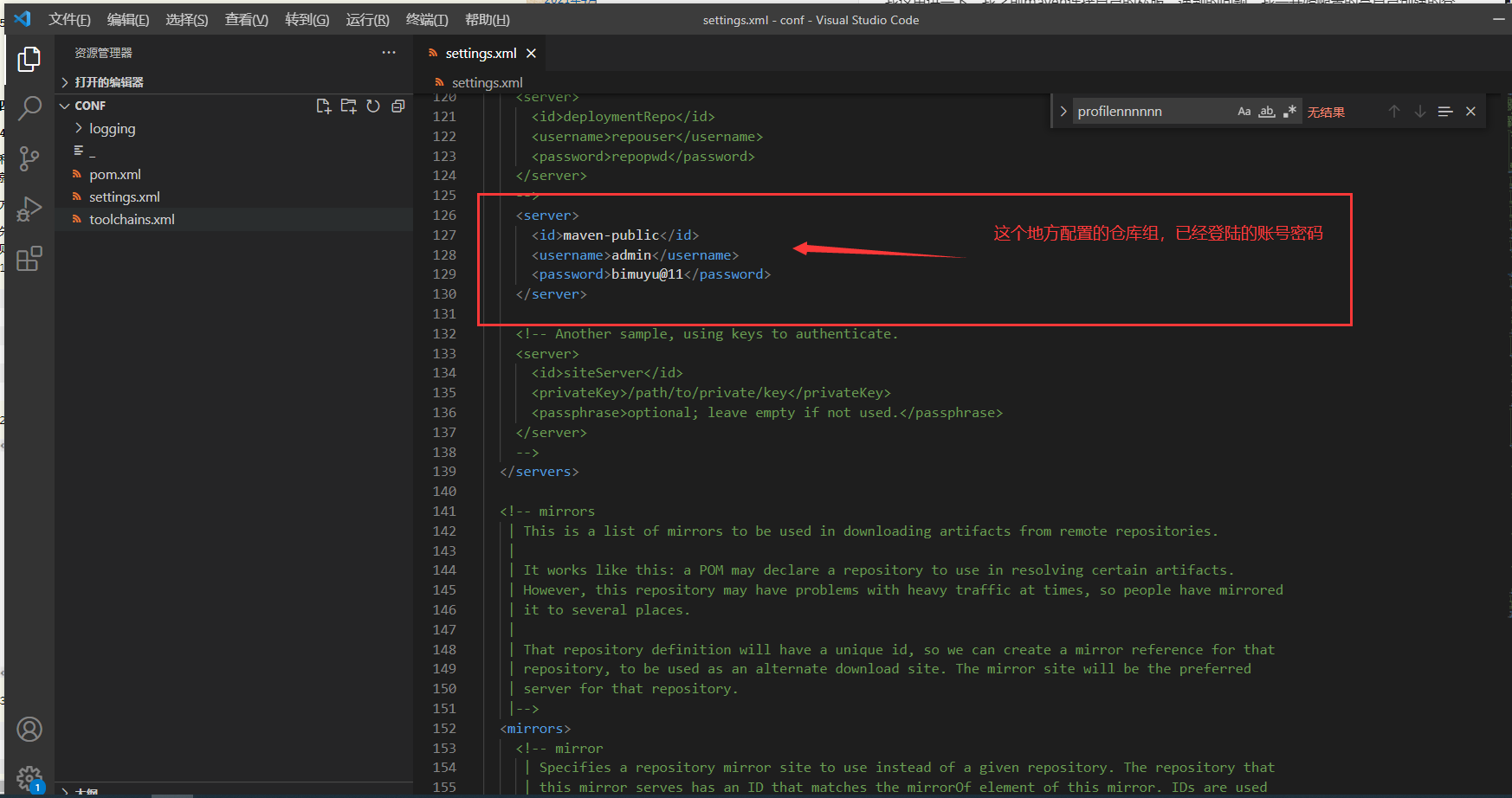Viewport: 1512px width, 798px height.
Task: Click the maven-public id text
Action: (x=611, y=235)
